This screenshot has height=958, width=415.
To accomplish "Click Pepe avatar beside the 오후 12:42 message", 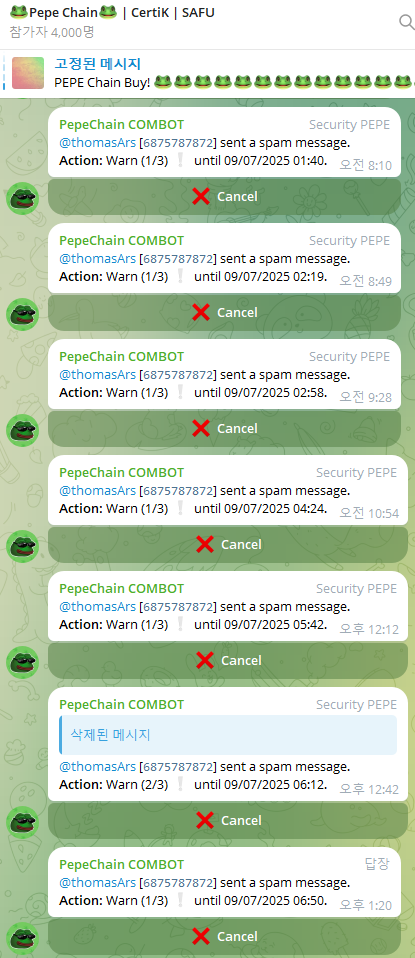I will pyautogui.click(x=23, y=823).
